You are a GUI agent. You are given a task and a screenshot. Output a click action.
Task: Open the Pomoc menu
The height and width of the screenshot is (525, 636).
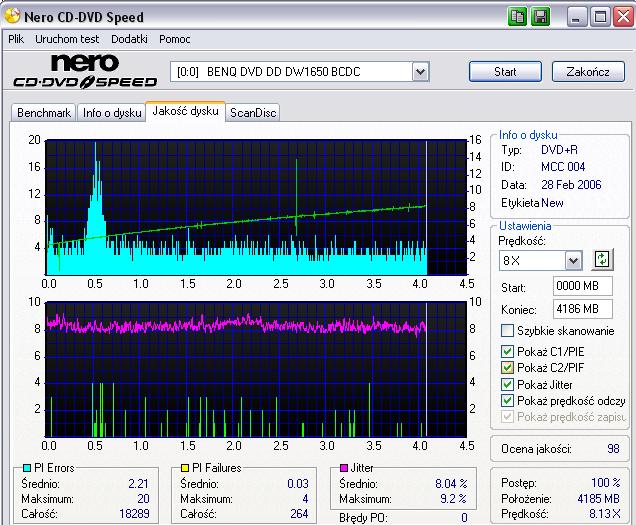coord(174,39)
